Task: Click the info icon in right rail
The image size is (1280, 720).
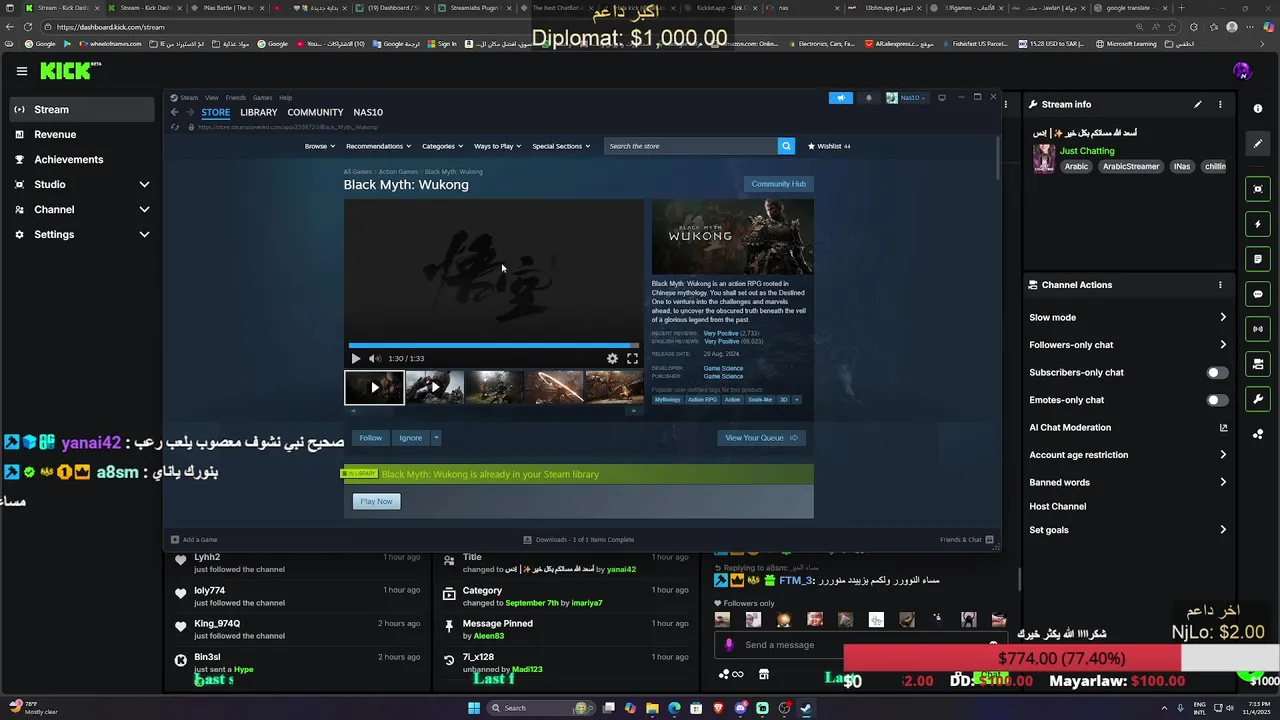Action: pyautogui.click(x=1258, y=108)
